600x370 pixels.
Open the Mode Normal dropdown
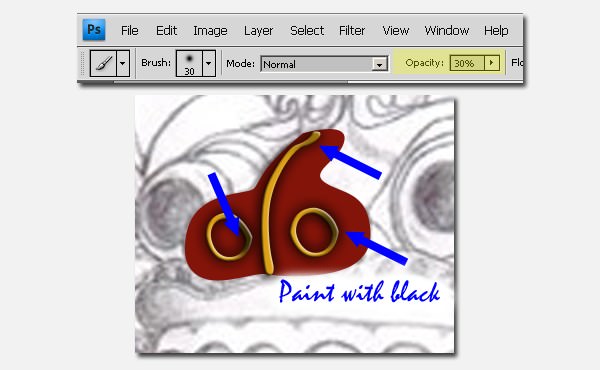click(324, 64)
